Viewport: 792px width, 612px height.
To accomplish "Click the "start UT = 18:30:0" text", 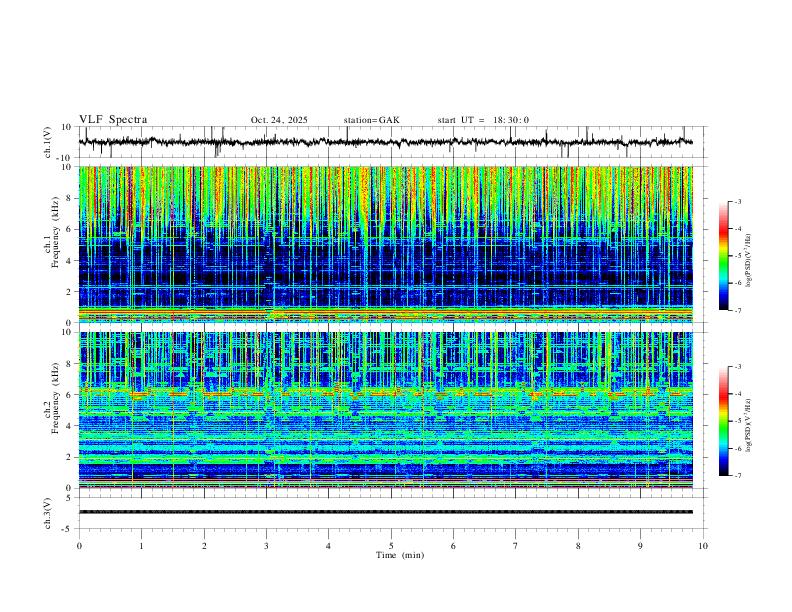I will point(483,120).
